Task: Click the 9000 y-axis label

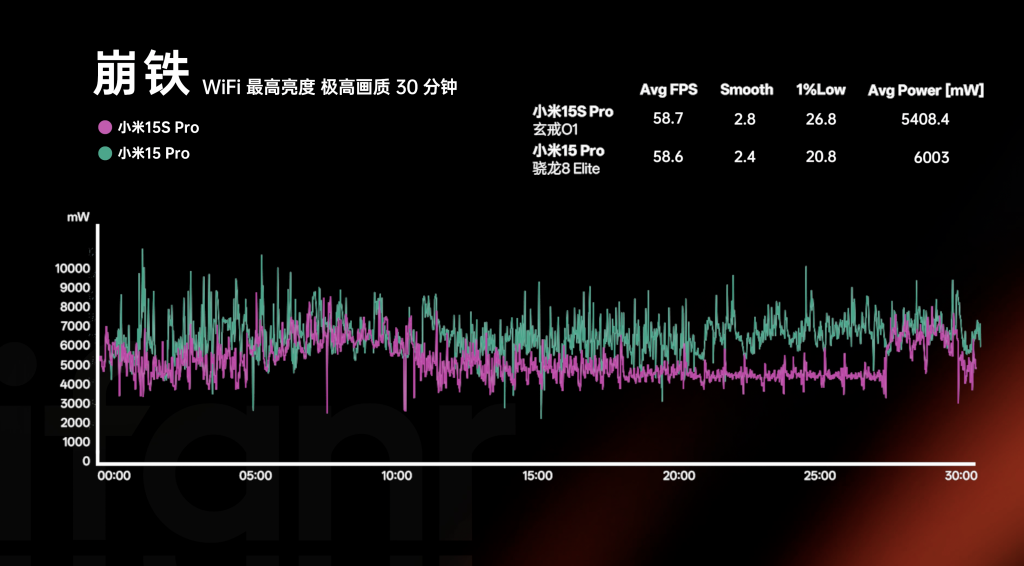Action: click(76, 288)
